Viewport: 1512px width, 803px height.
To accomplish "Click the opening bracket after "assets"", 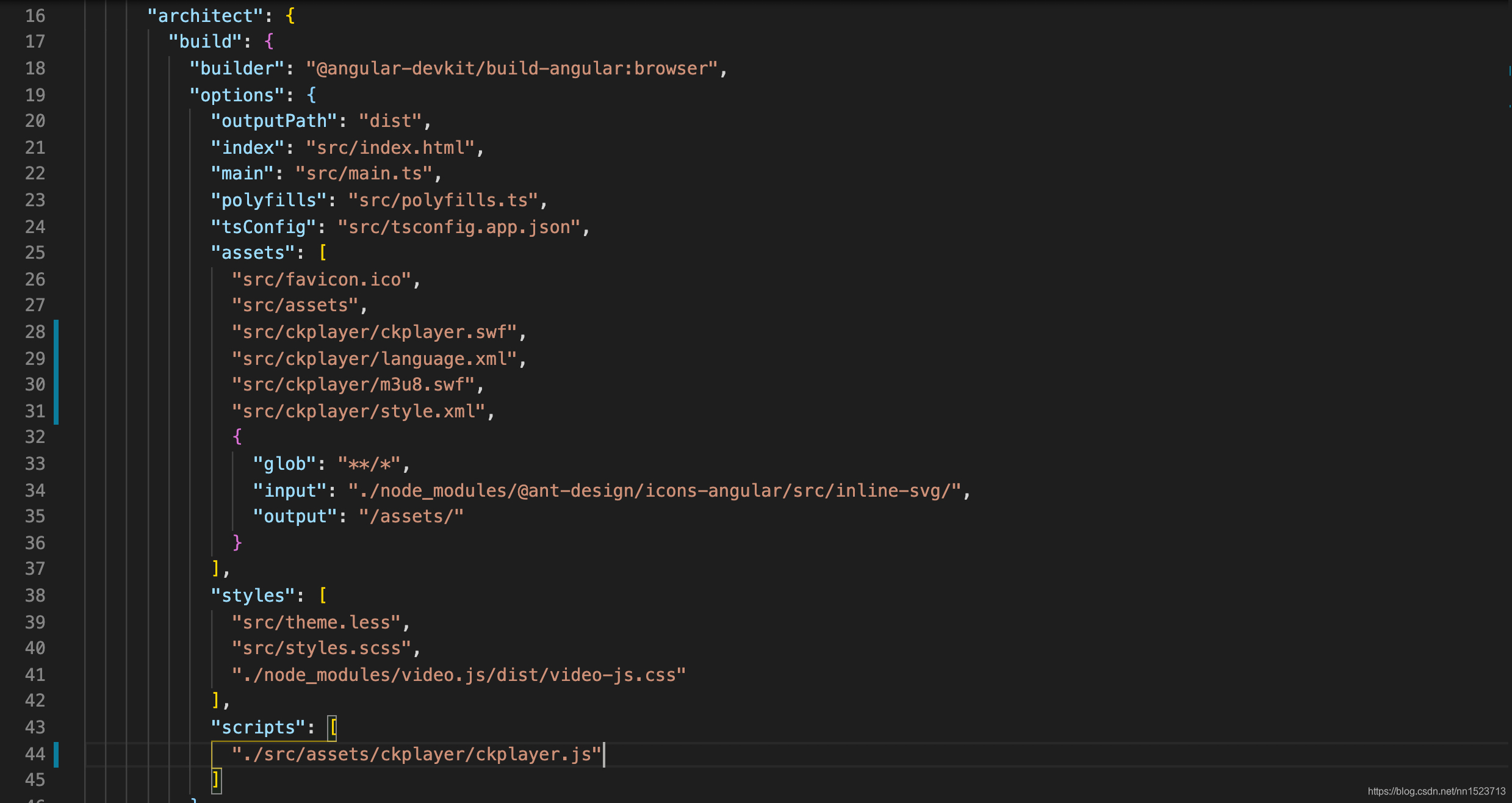I will pyautogui.click(x=323, y=253).
